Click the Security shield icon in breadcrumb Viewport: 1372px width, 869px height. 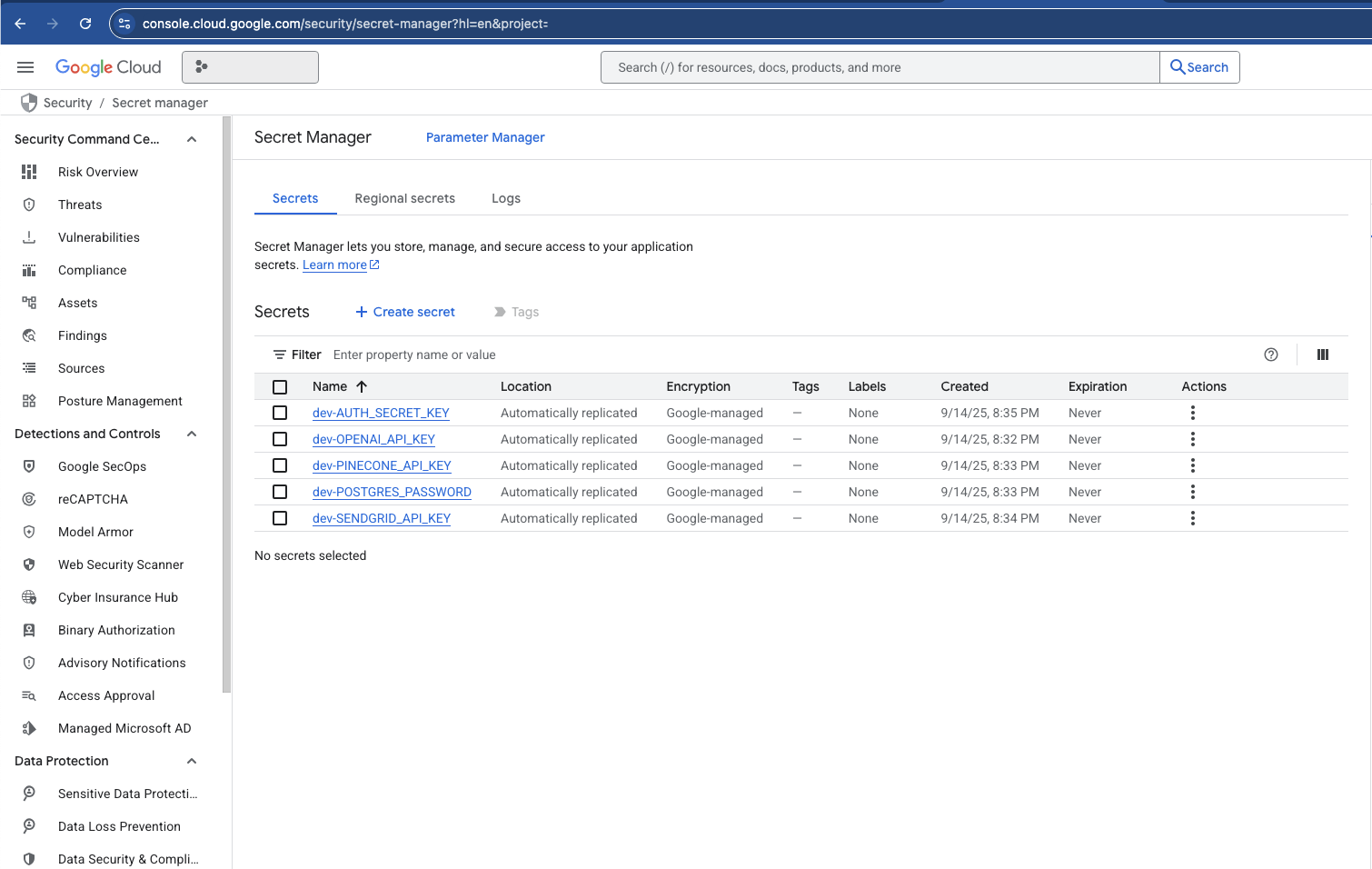click(29, 103)
